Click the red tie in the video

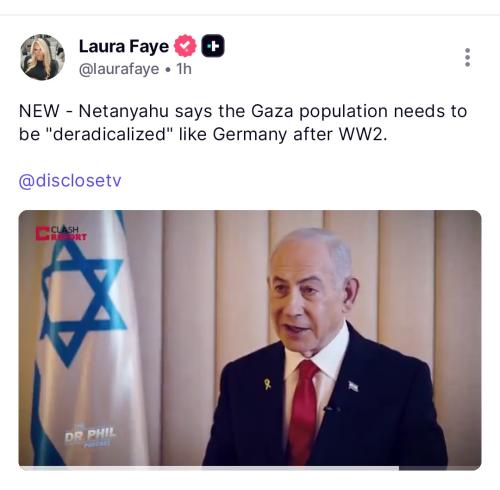coord(303,412)
